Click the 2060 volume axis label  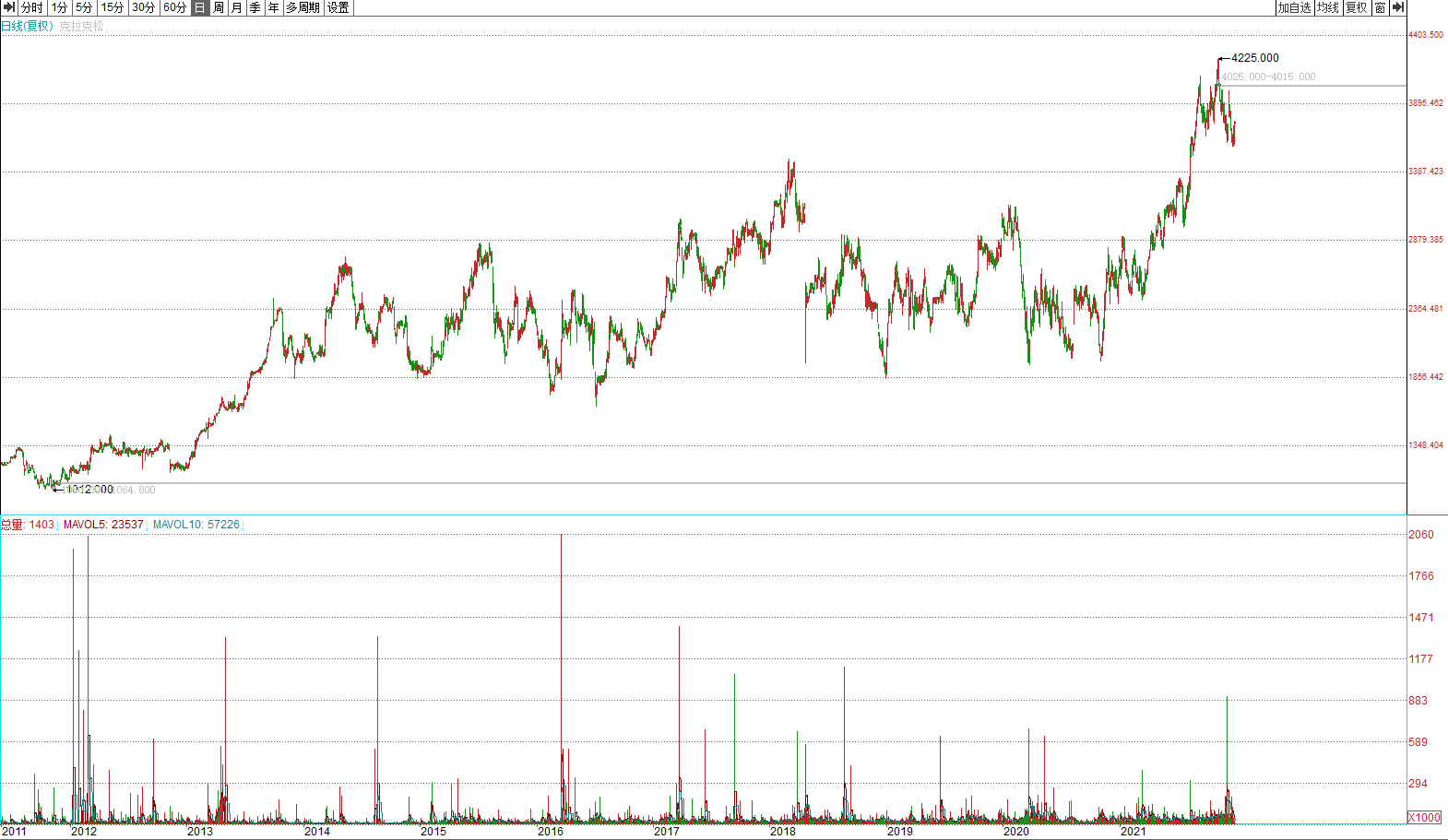click(x=1421, y=535)
